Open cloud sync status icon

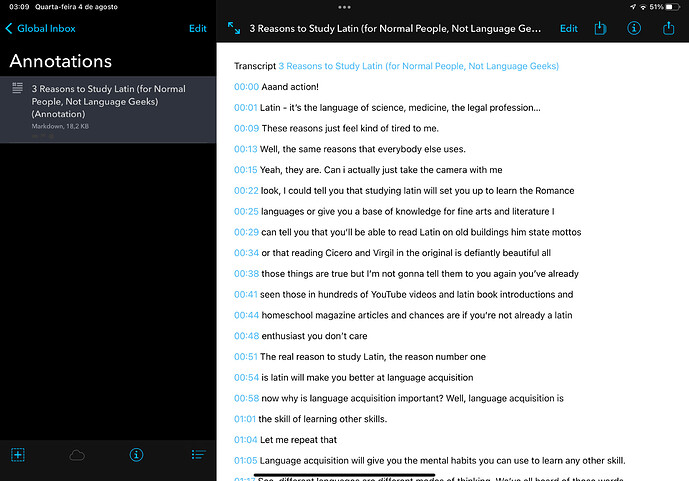point(77,455)
